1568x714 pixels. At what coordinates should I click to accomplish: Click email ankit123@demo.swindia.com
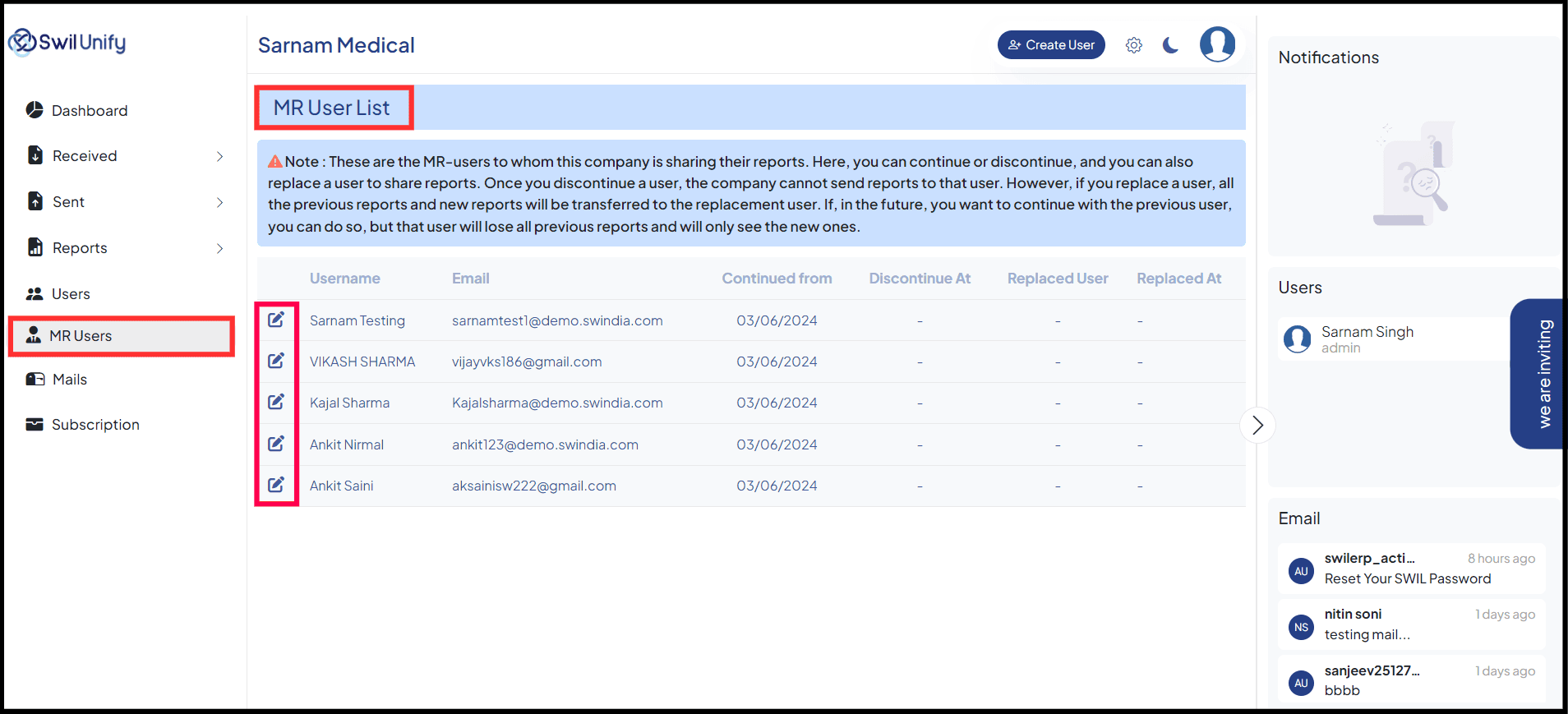tap(545, 445)
